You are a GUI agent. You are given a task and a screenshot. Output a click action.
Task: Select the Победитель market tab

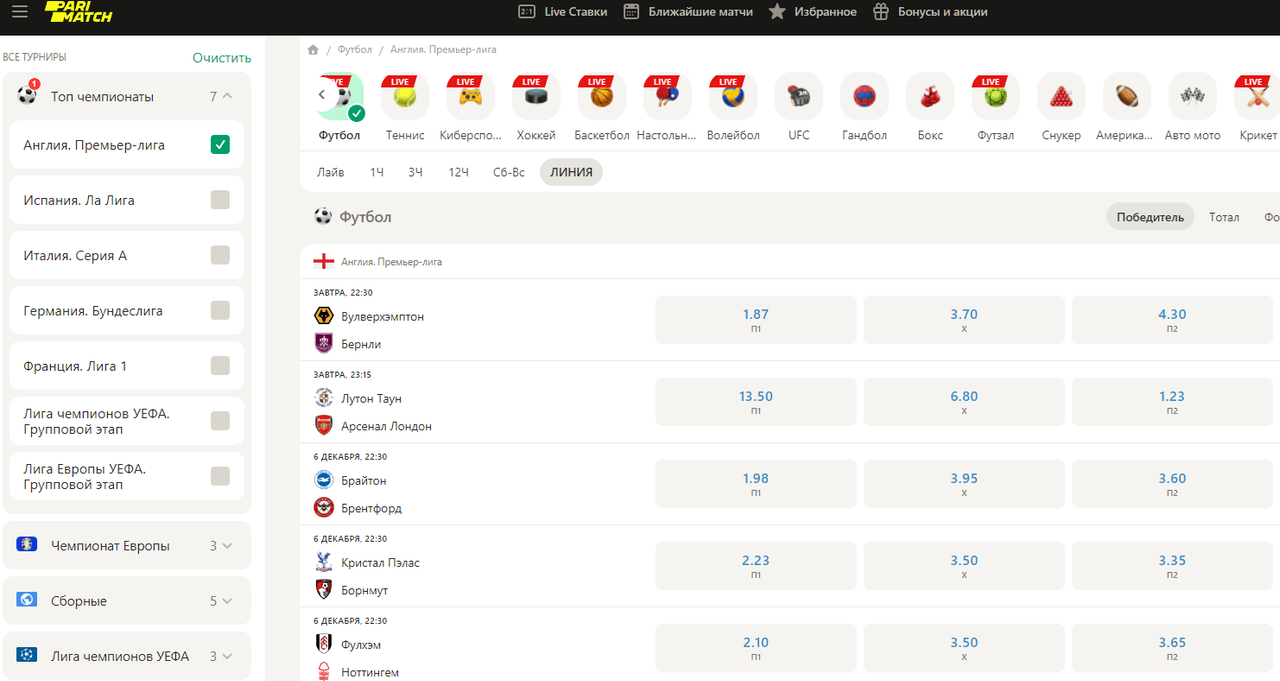1150,217
